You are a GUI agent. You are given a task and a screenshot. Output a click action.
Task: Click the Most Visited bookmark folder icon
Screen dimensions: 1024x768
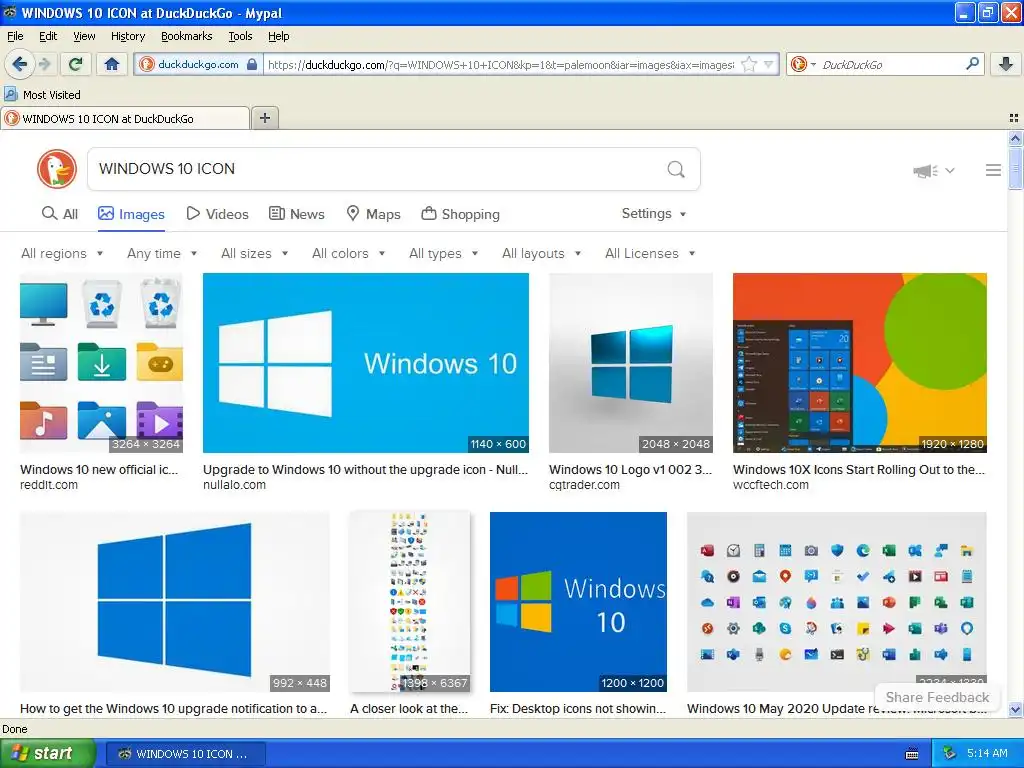tap(10, 94)
